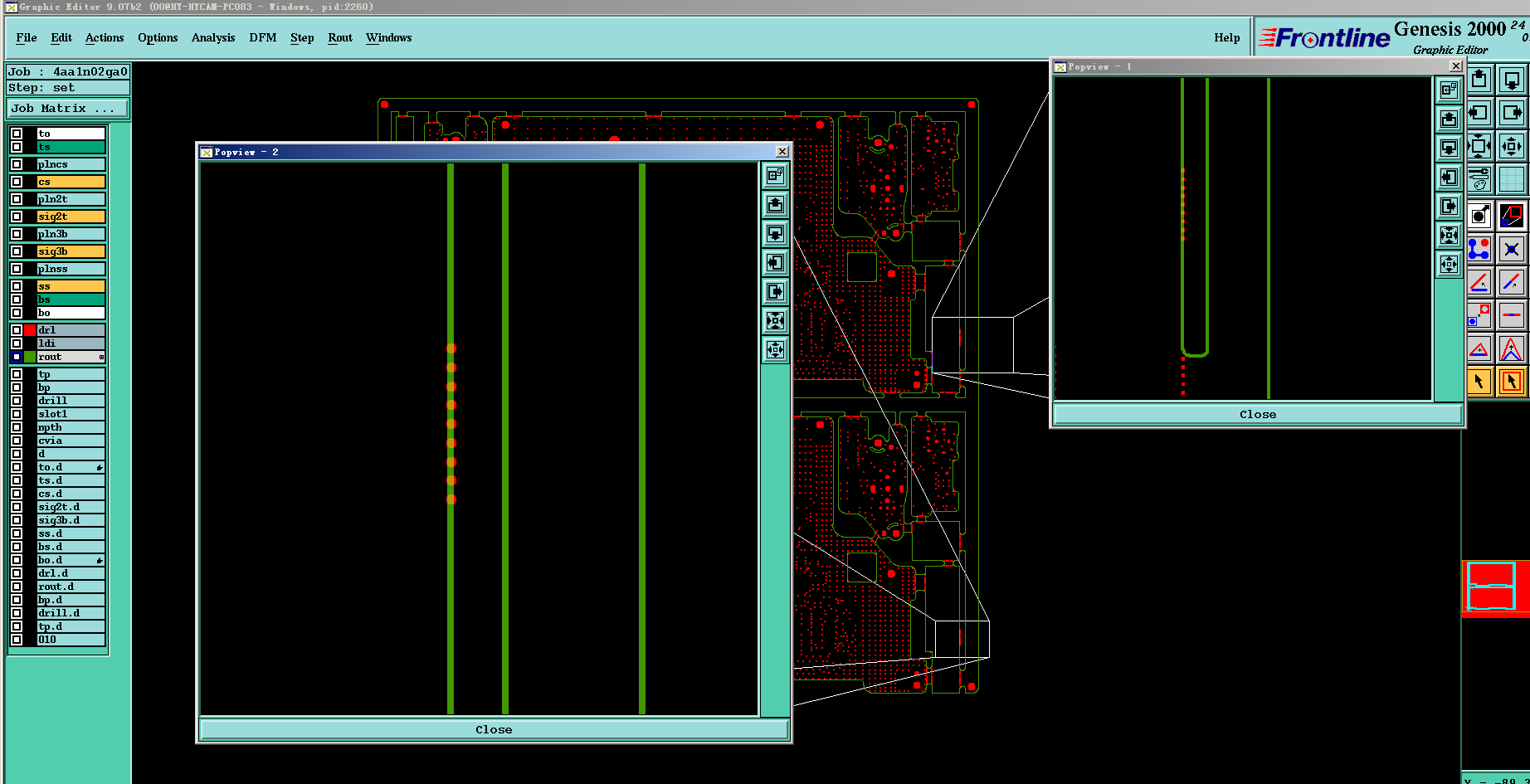Open the red and blue squares zoom-area tool
The width and height of the screenshot is (1530, 784).
click(1512, 216)
